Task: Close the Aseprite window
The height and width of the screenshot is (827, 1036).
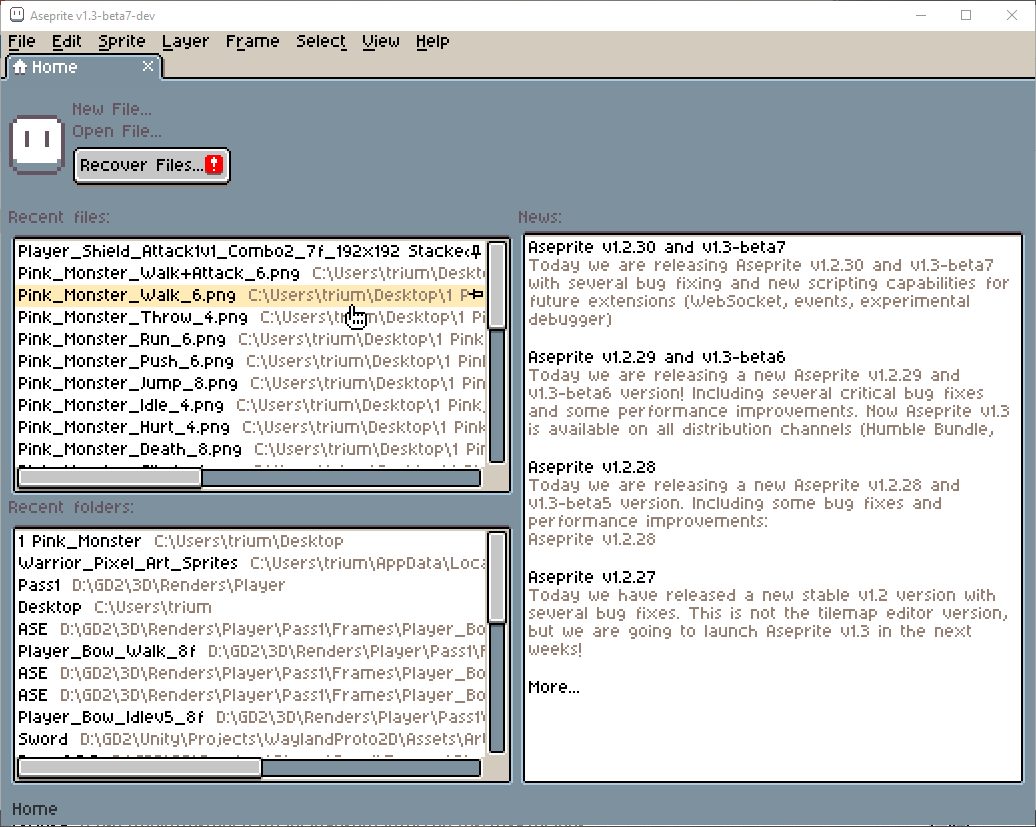Action: tap(1012, 15)
